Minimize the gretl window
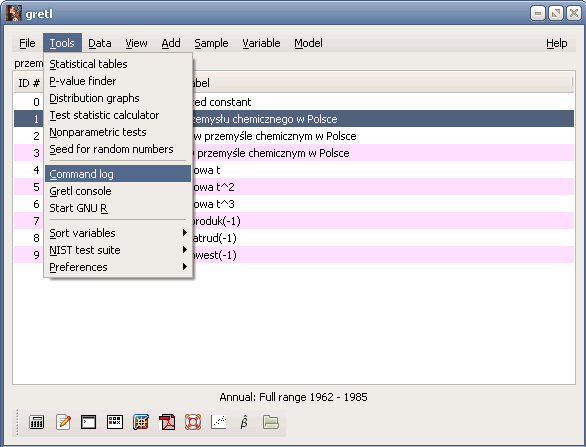Image resolution: width=586 pixels, height=447 pixels. [537, 13]
